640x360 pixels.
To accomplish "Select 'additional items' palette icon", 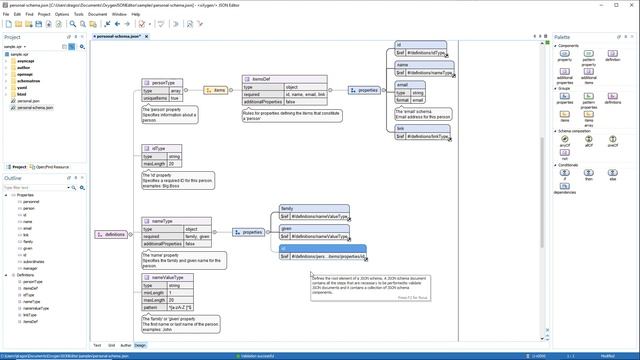I will click(589, 71).
